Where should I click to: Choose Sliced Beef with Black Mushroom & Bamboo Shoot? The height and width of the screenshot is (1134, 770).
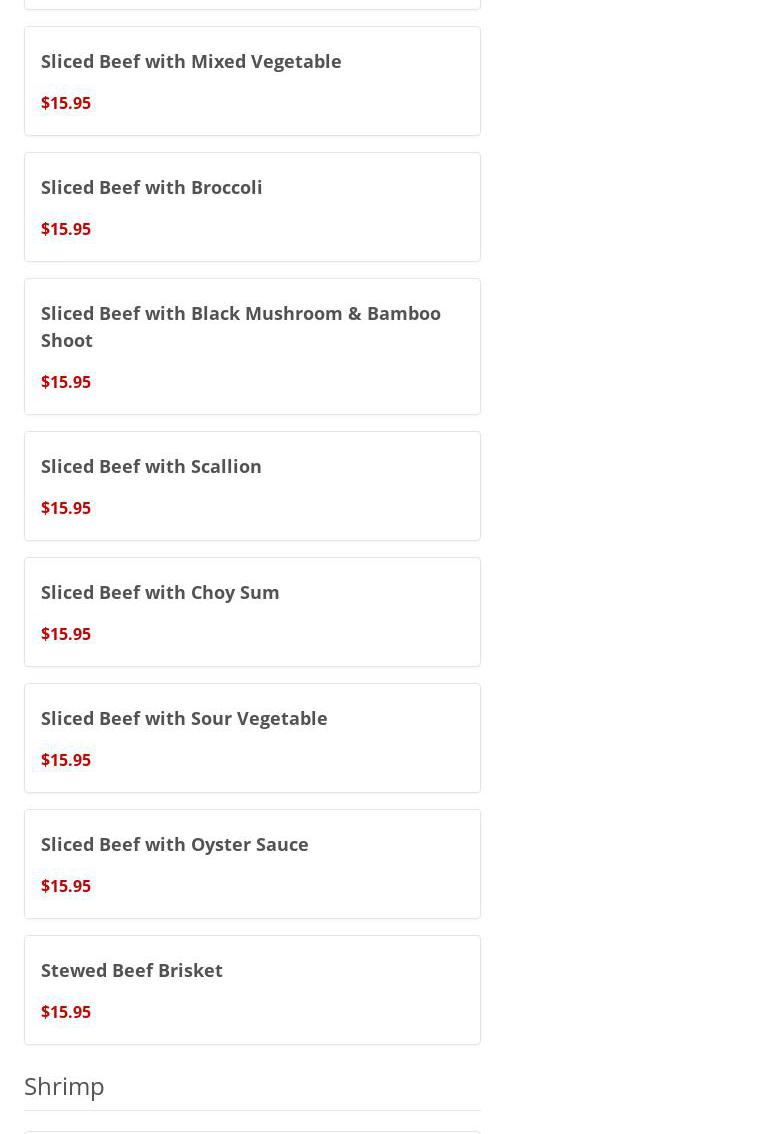240,326
